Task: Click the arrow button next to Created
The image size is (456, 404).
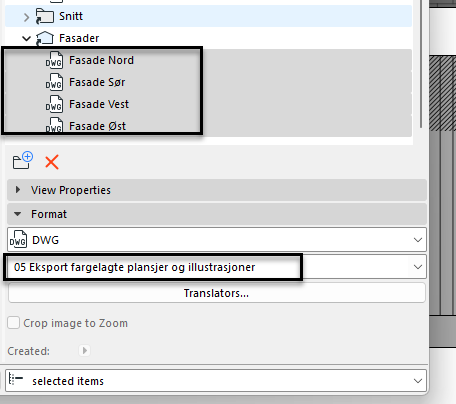Action: pos(85,351)
